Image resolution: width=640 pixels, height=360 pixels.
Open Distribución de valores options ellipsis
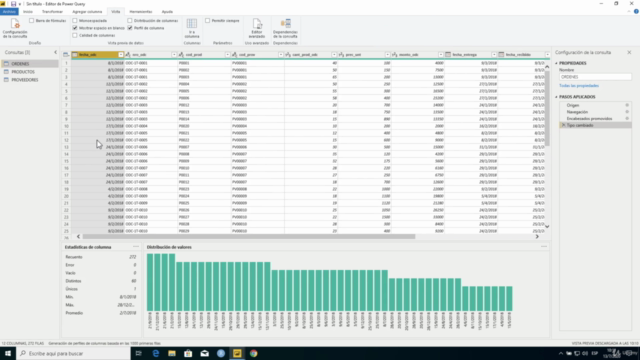pos(544,247)
